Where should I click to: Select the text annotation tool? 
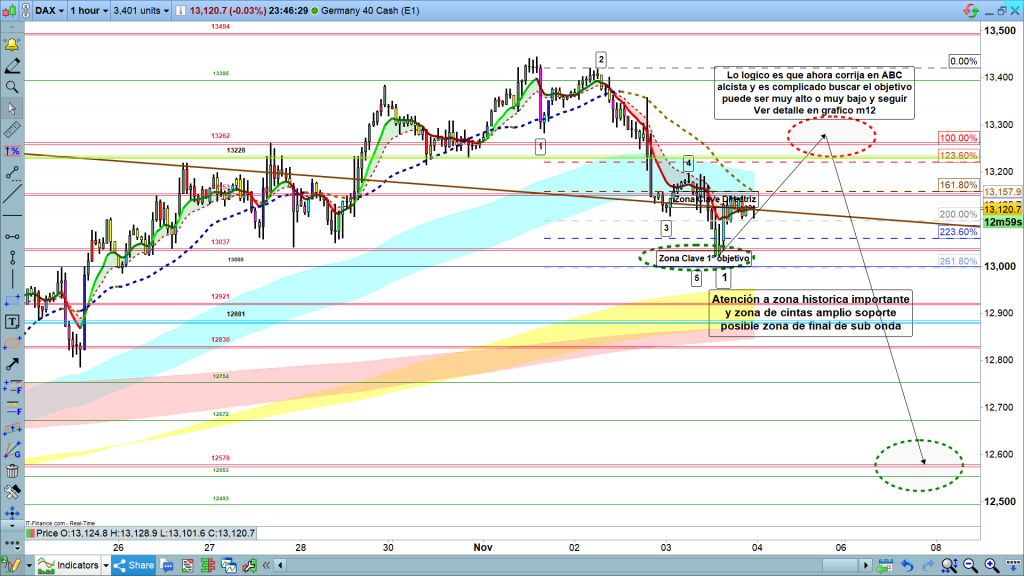12,321
